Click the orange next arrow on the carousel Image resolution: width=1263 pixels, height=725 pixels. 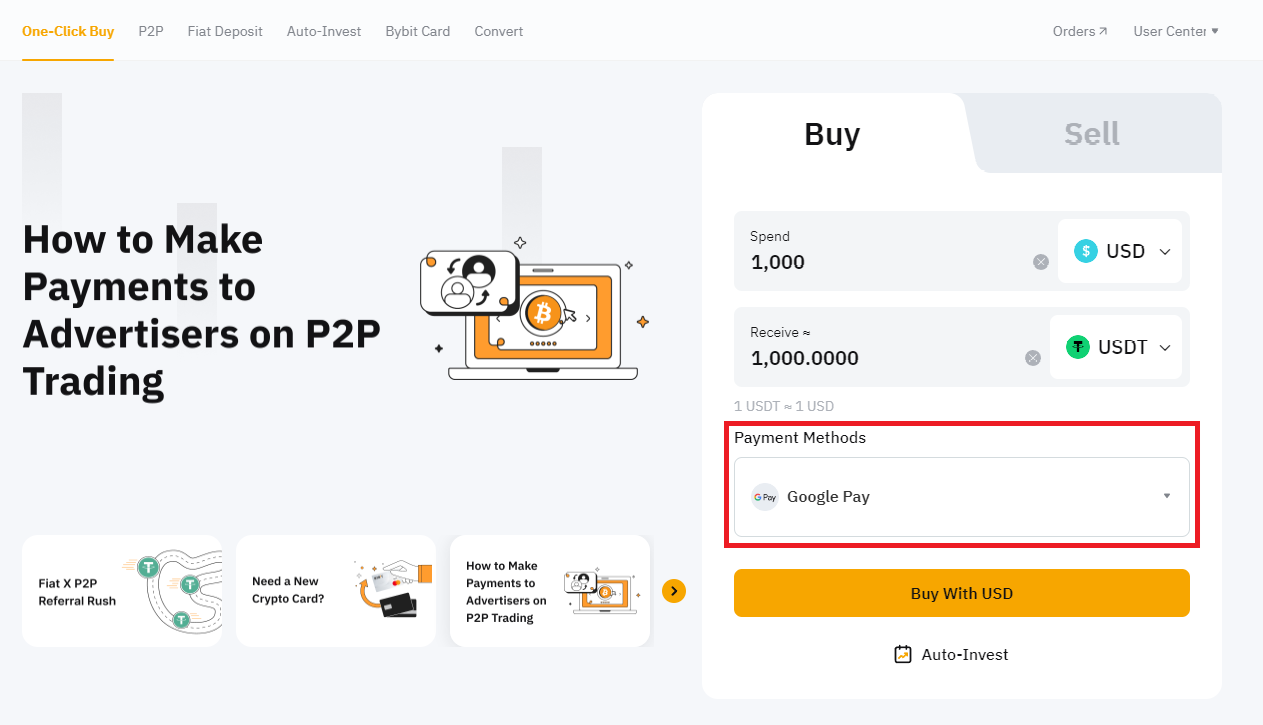(x=674, y=591)
